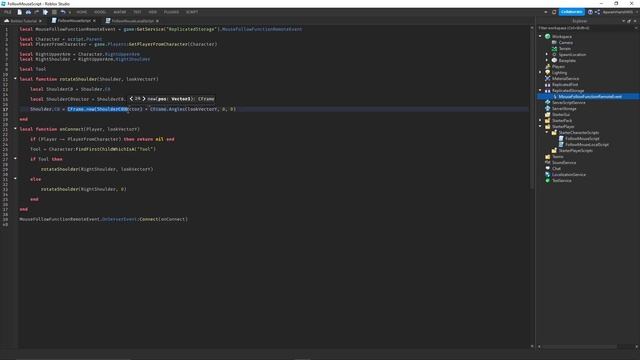Click the ServerStorage icon
The image size is (640, 360).
click(548, 109)
